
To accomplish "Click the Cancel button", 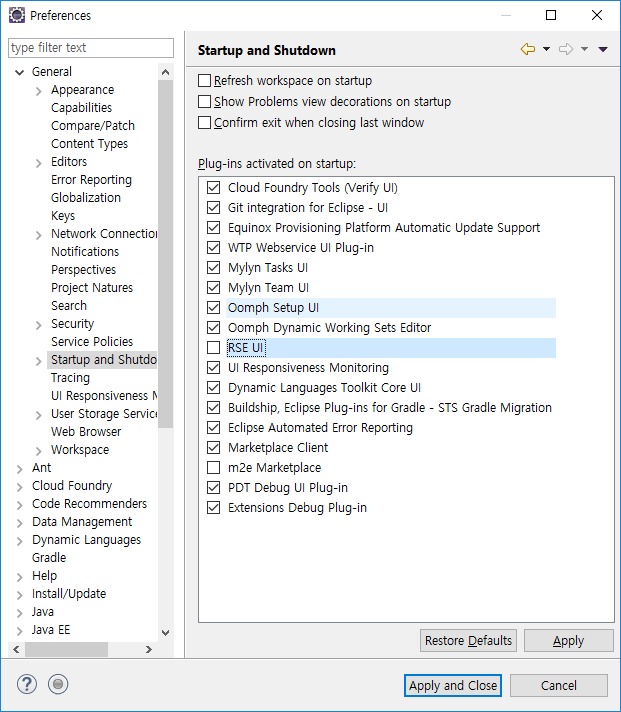I will pos(558,685).
